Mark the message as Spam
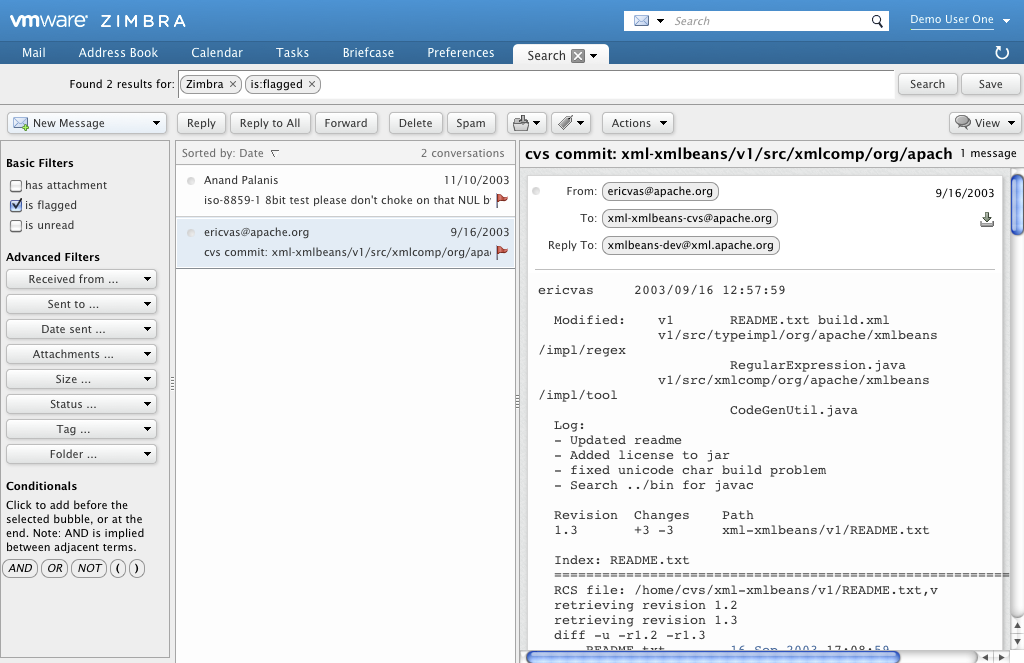1024x663 pixels. click(x=471, y=123)
